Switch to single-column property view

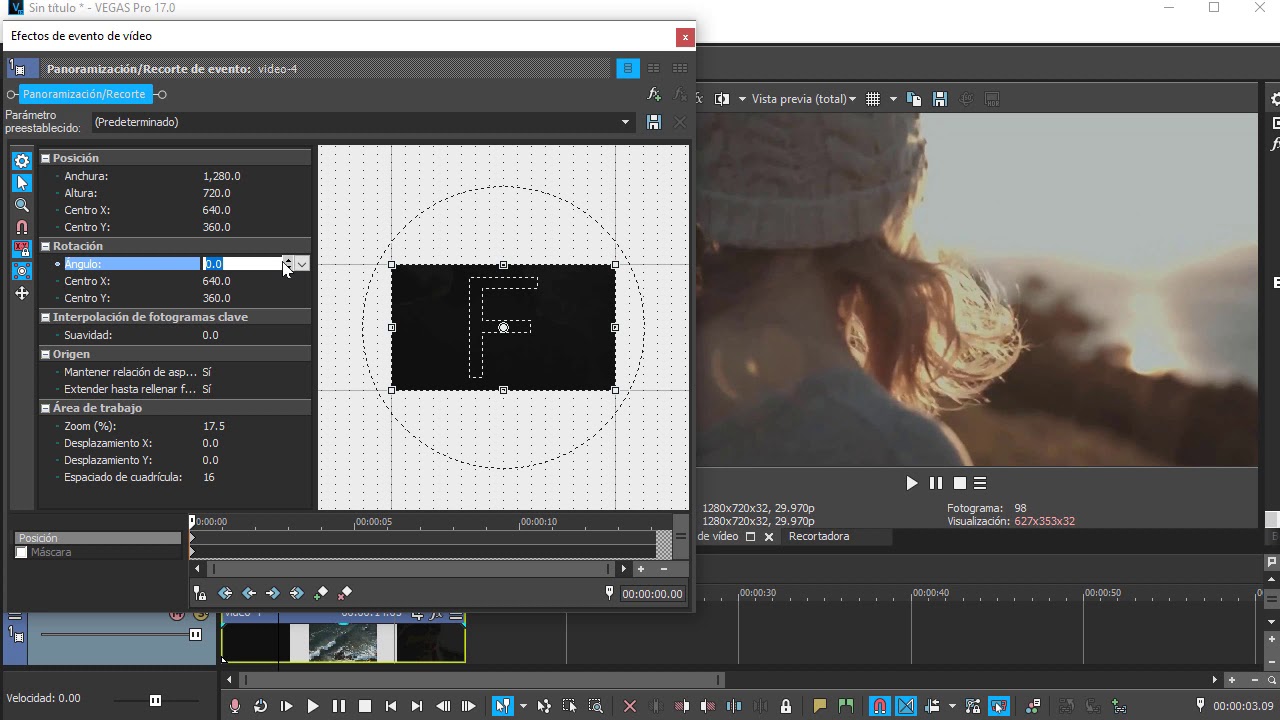click(628, 68)
